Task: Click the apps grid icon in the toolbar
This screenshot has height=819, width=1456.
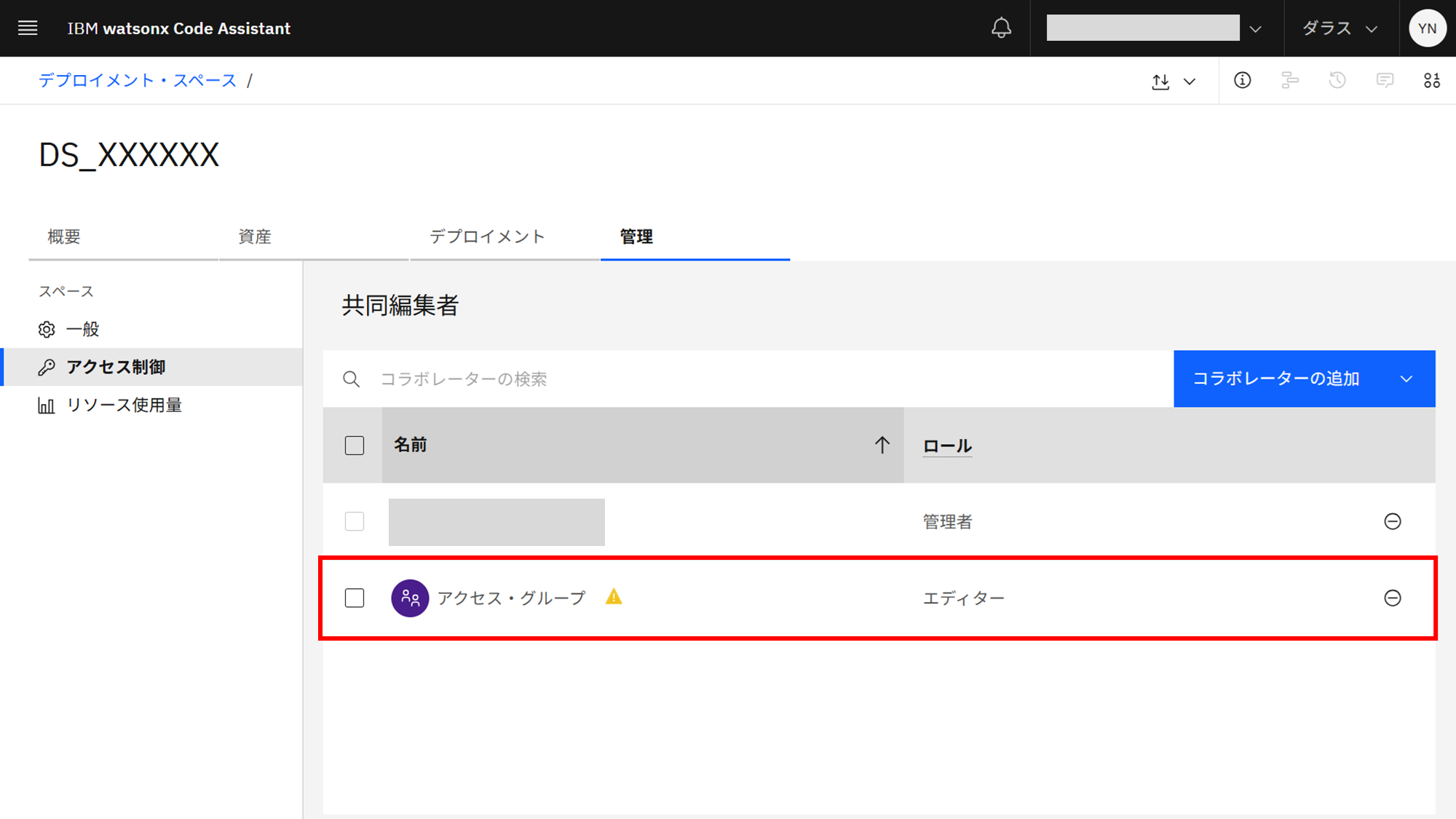Action: point(1431,81)
